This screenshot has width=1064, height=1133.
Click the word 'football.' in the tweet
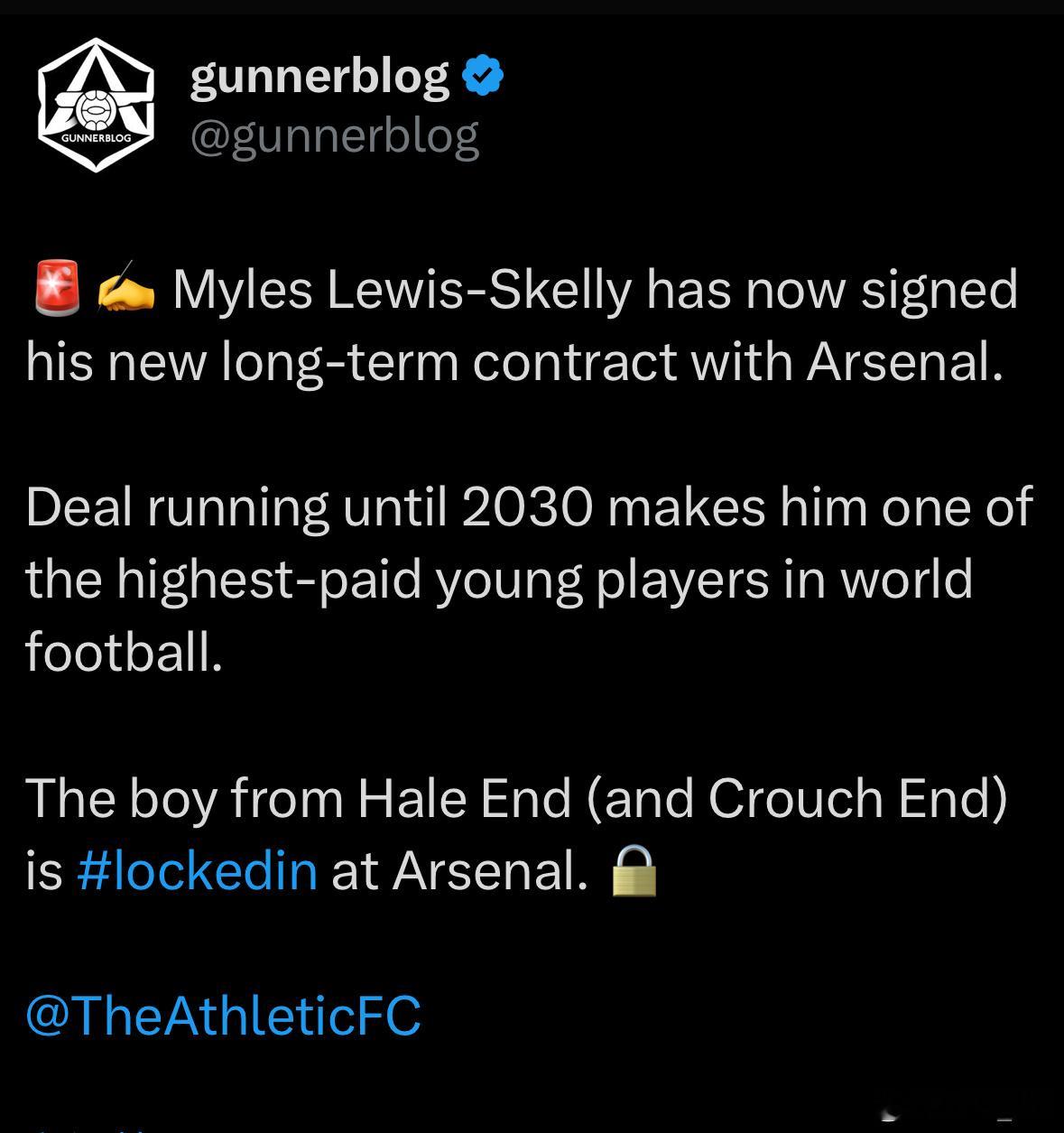coord(124,650)
